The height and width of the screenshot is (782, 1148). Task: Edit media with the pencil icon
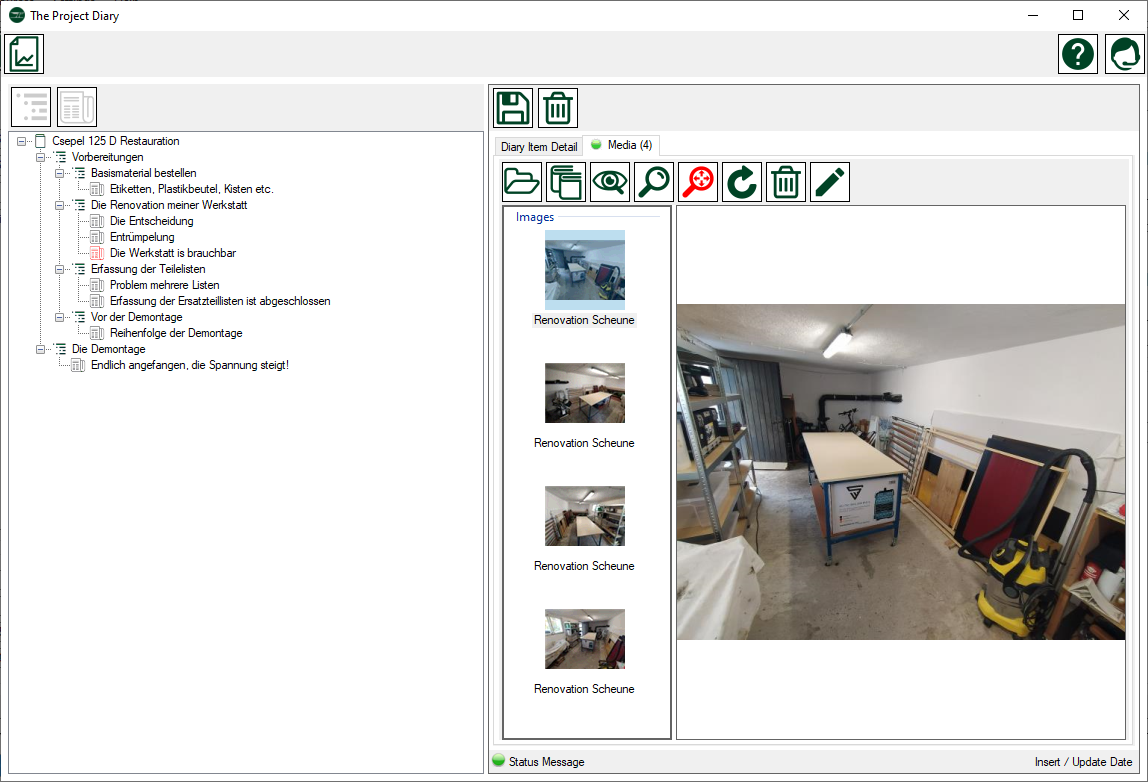(x=830, y=182)
